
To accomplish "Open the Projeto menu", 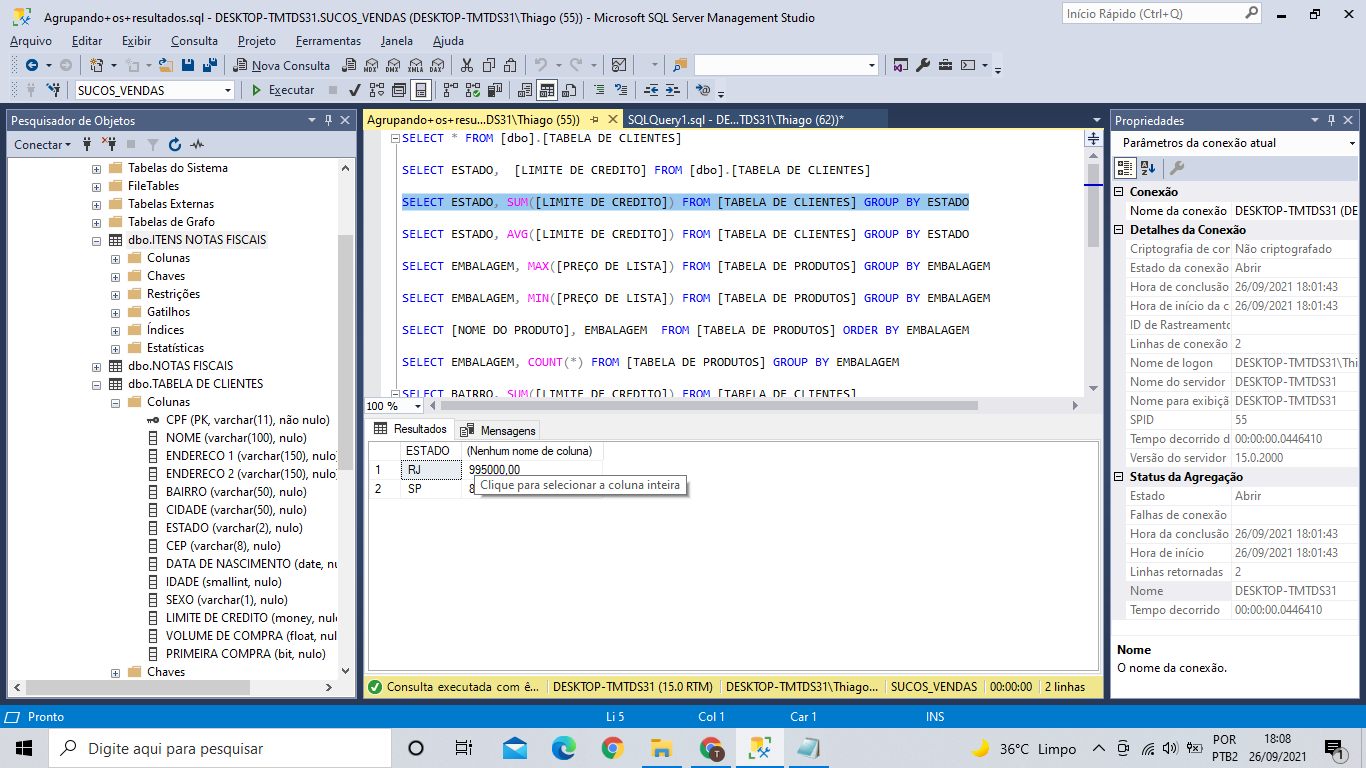I will (x=257, y=41).
